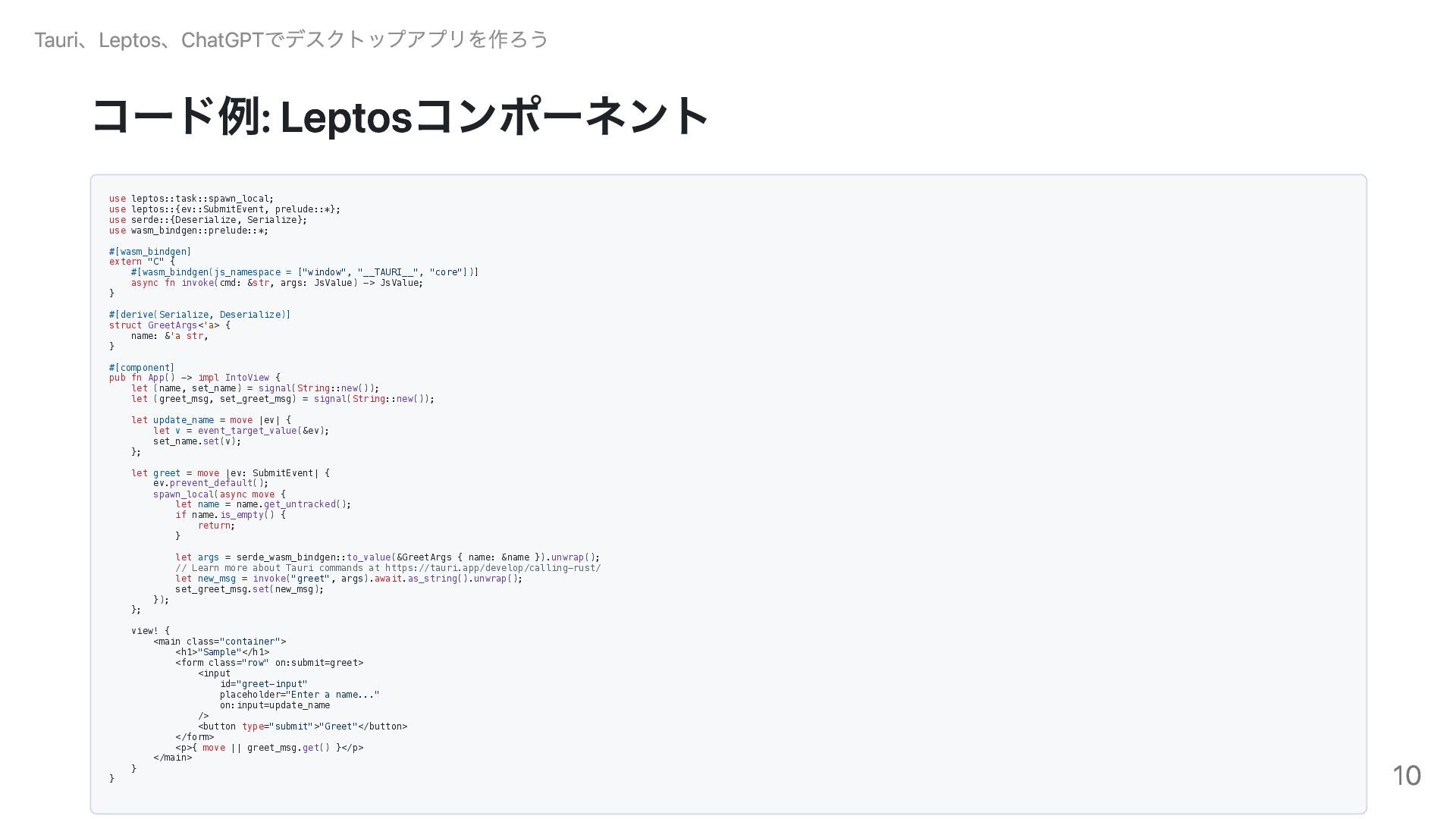Click the line "use wasm_bindgen::prelude::*;"

pyautogui.click(x=188, y=231)
